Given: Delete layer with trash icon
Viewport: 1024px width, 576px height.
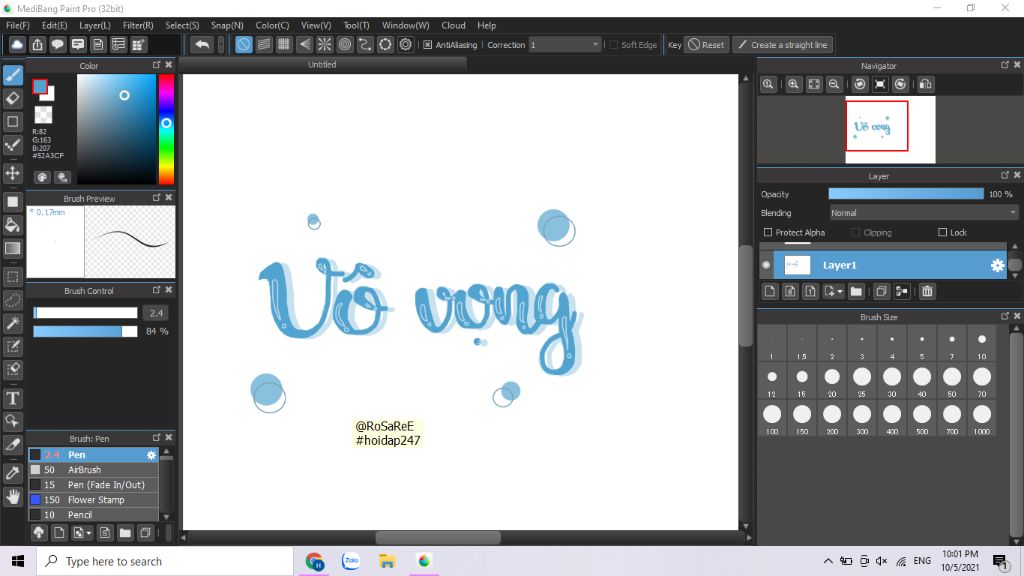Looking at the screenshot, I should [927, 291].
